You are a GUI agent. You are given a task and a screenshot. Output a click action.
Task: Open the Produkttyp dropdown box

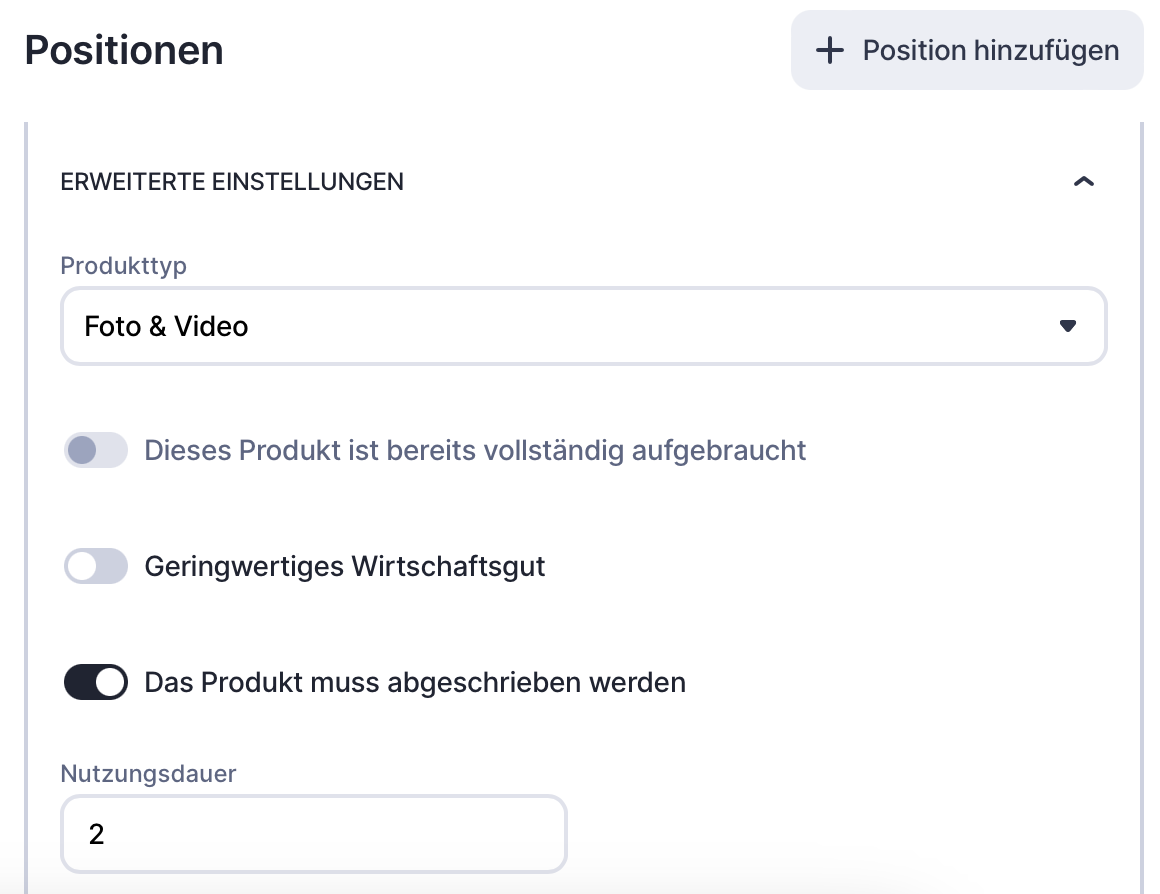[x=583, y=326]
